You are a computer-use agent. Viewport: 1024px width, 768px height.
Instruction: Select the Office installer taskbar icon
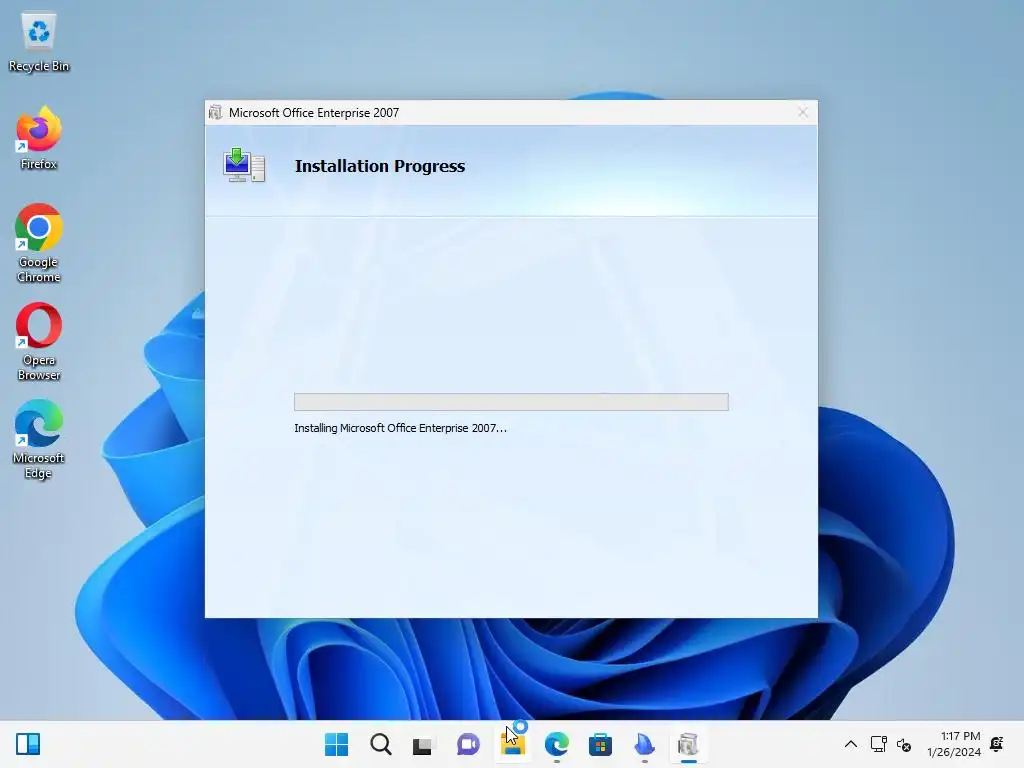pos(688,744)
